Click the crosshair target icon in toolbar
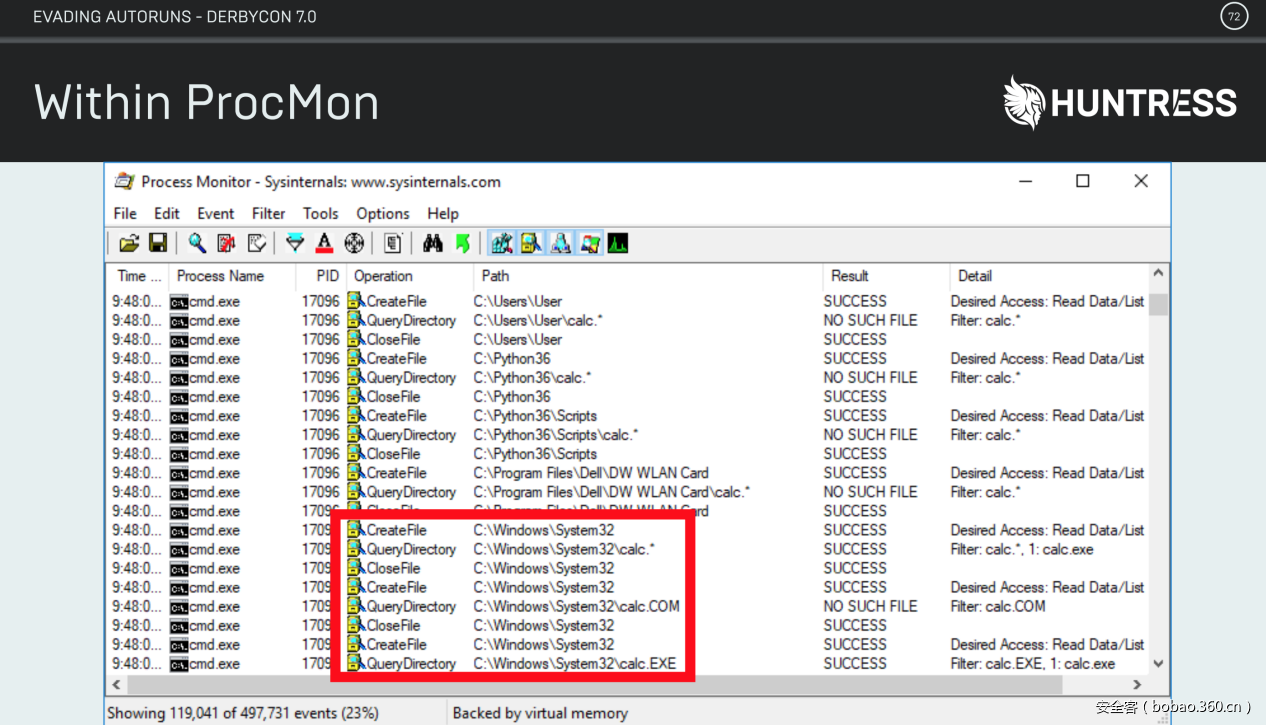 coord(354,243)
